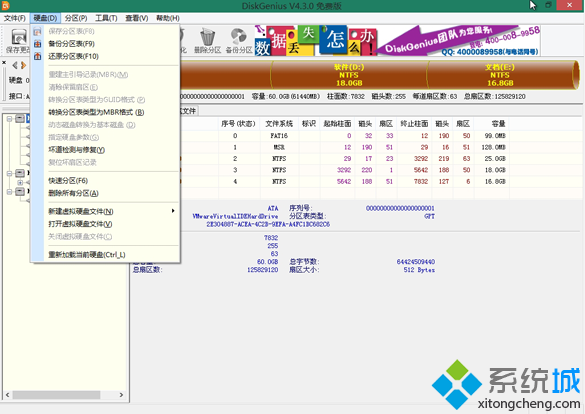Click the 终止柱面 column header

[414, 124]
